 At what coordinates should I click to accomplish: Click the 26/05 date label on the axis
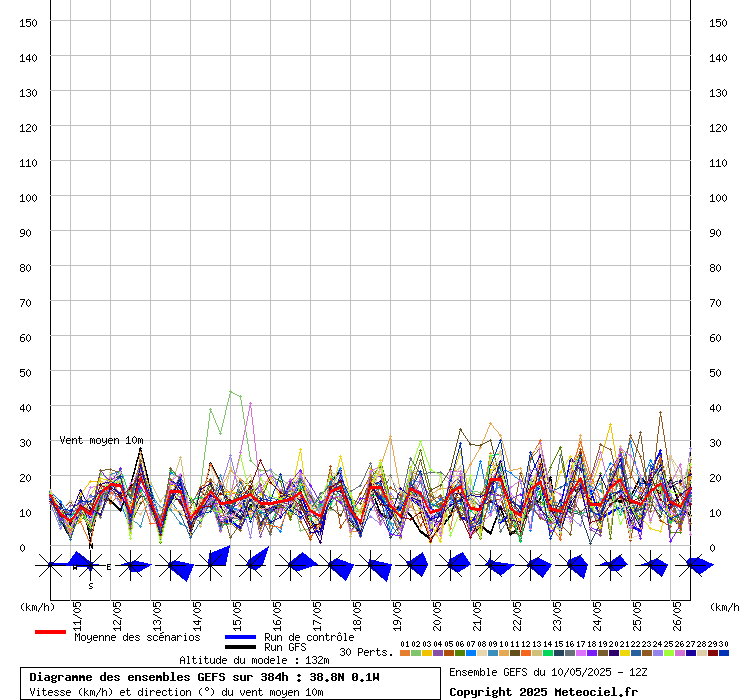(677, 616)
